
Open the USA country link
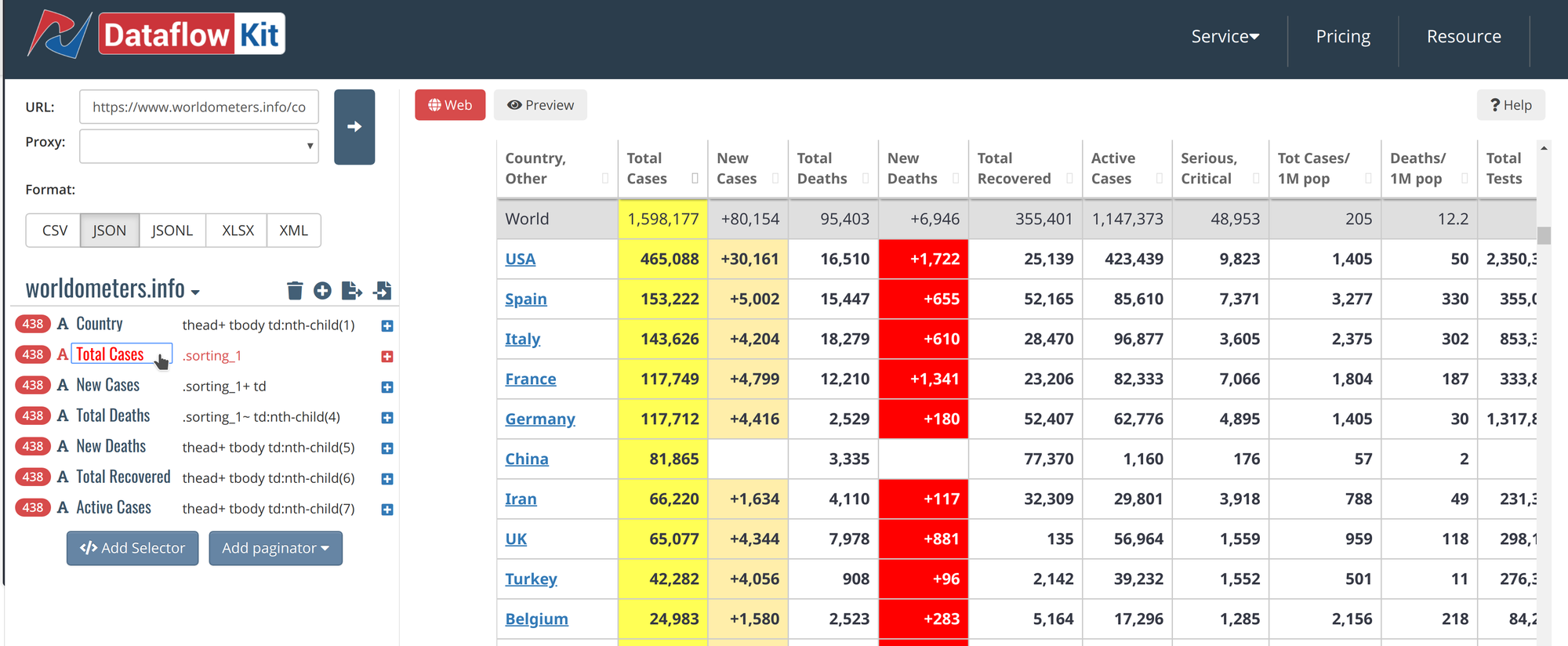pos(521,259)
